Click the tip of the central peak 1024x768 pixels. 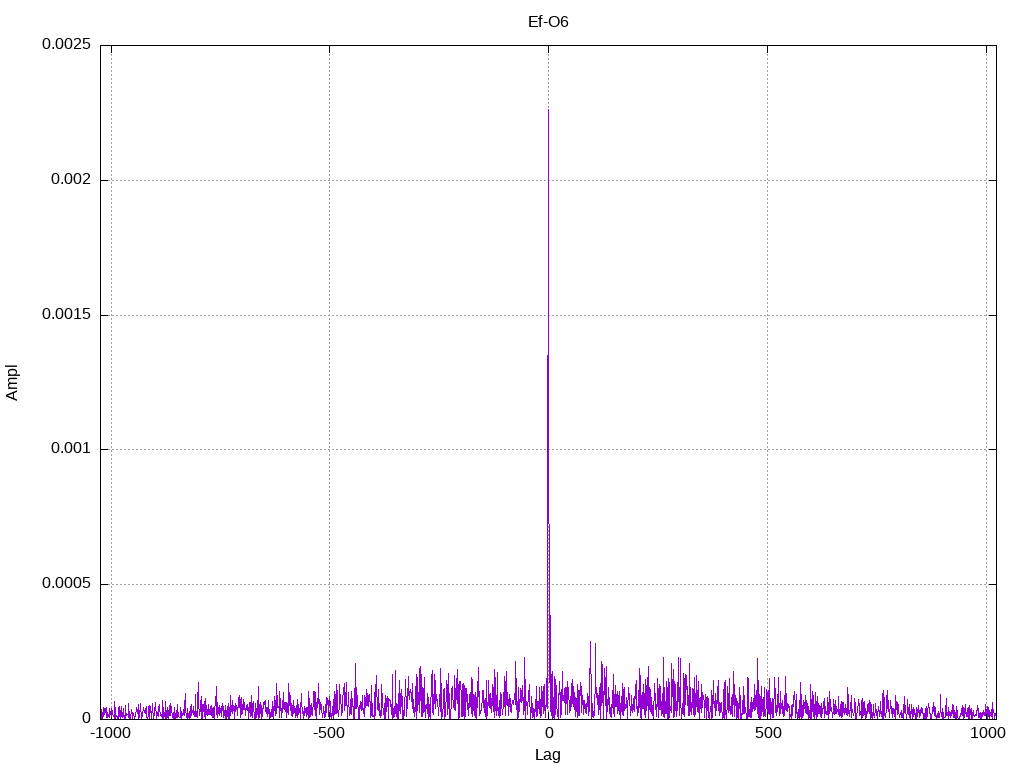tap(548, 110)
